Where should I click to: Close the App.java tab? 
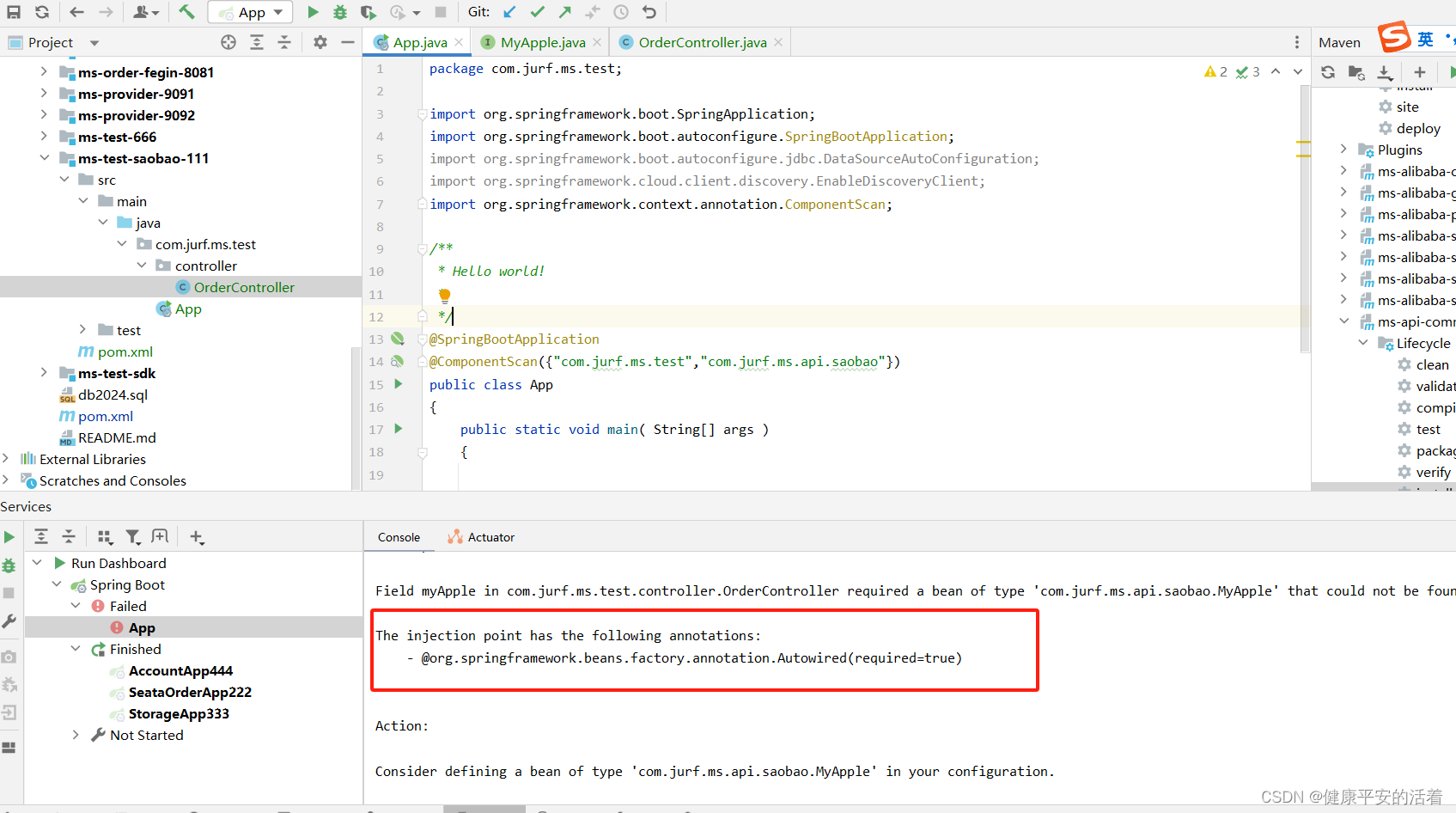(x=459, y=42)
